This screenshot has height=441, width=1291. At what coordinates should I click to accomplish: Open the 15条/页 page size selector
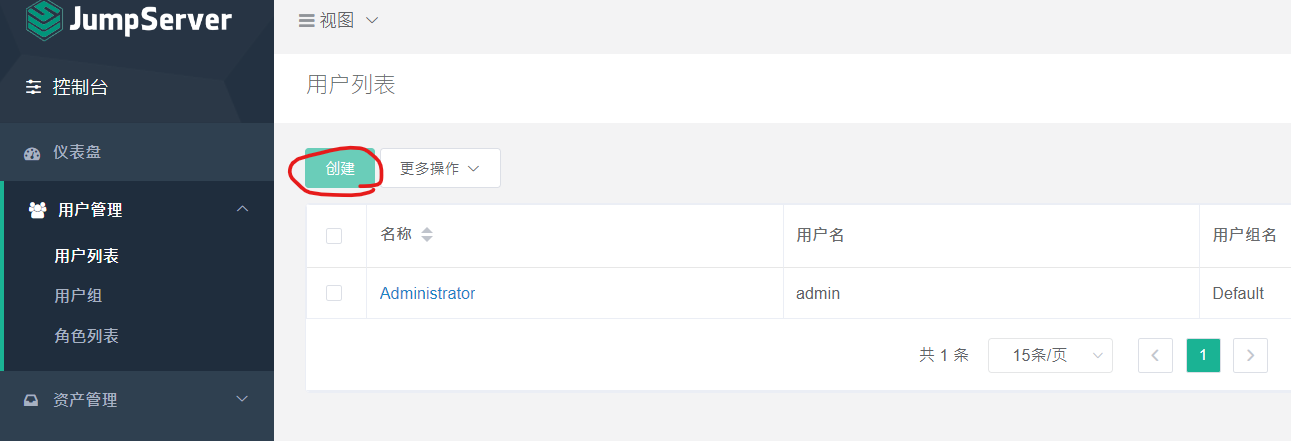click(x=1050, y=355)
